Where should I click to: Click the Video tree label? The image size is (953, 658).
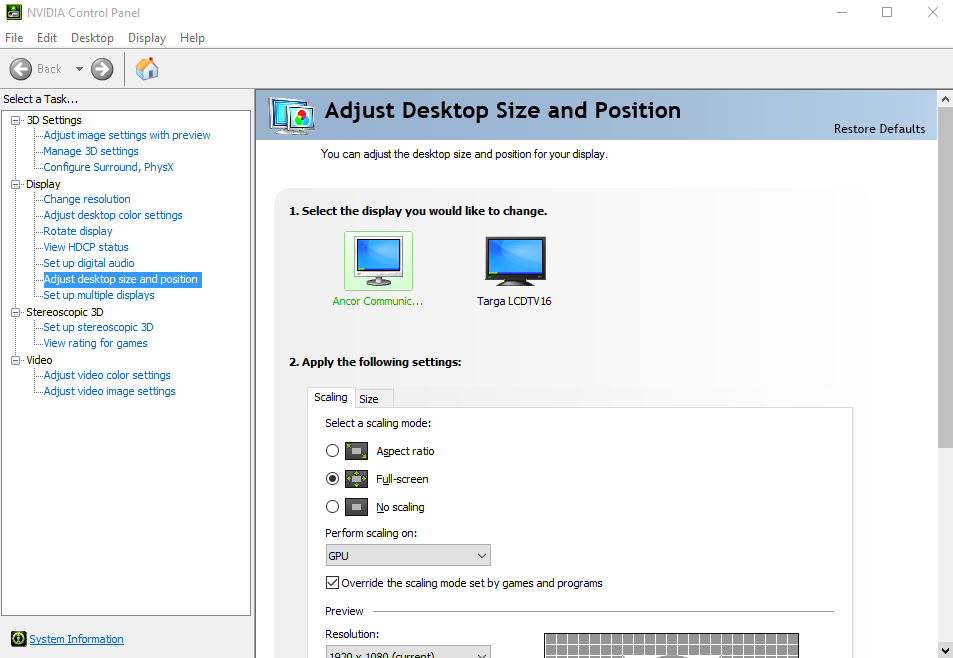(x=40, y=360)
